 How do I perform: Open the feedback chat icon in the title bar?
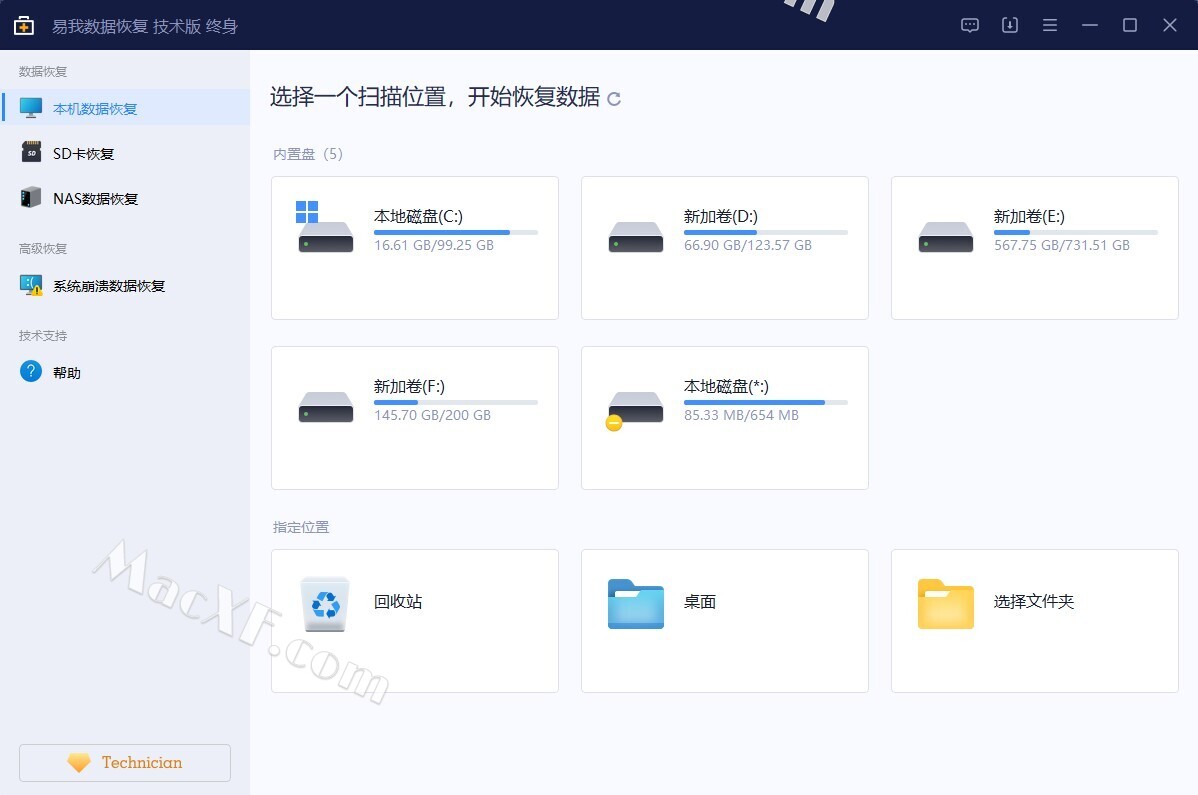[x=970, y=25]
